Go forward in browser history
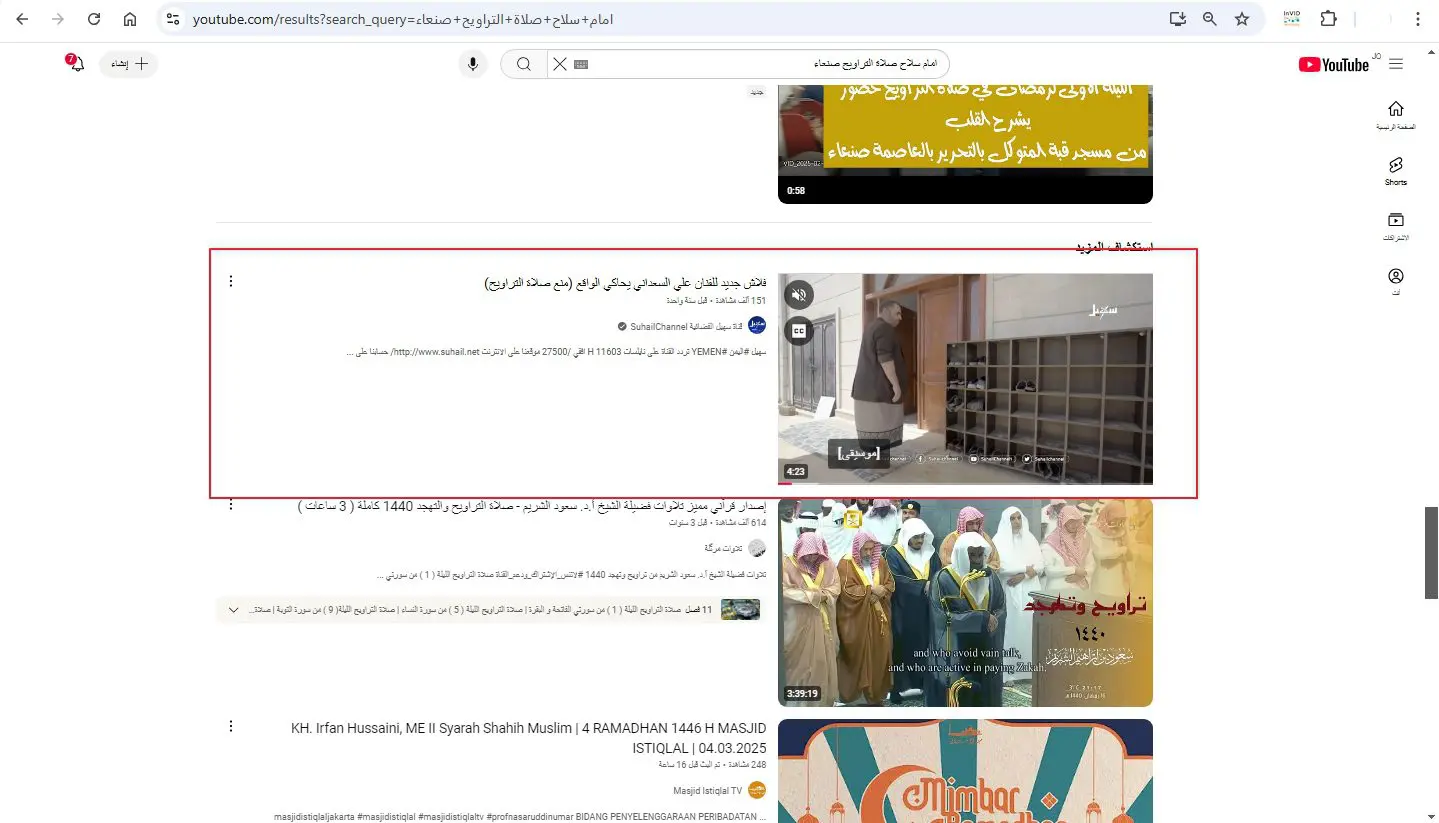This screenshot has height=823, width=1439. (58, 19)
